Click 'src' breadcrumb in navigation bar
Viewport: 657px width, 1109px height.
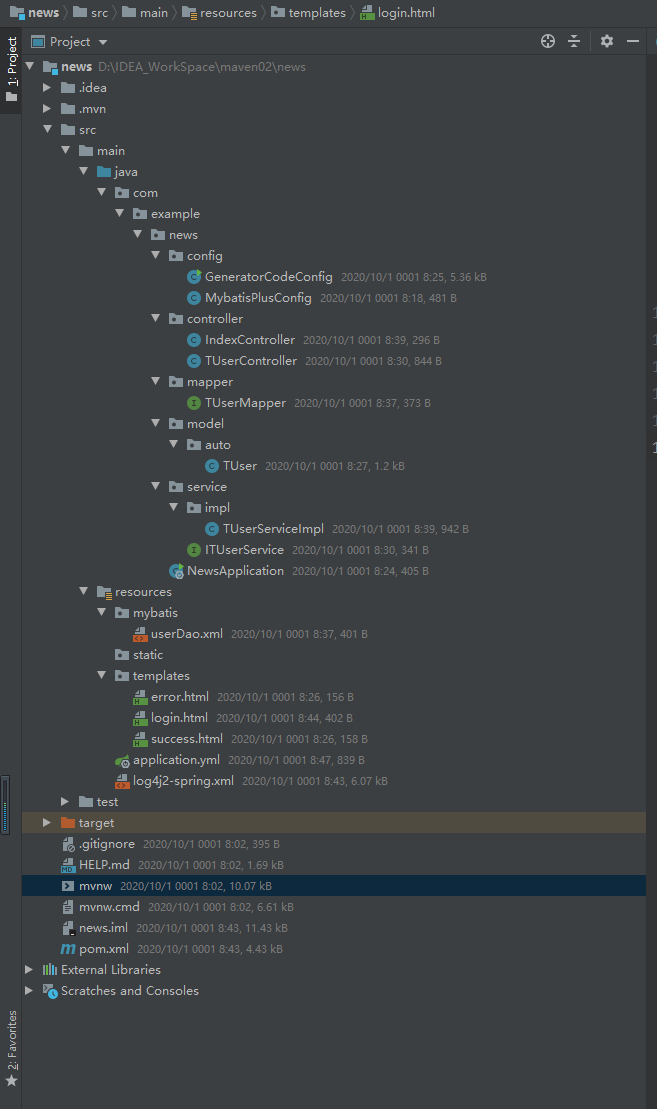coord(91,13)
